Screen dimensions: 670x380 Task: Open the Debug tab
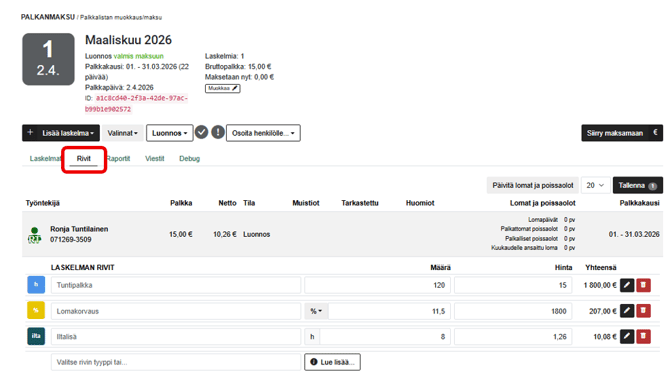[189, 159]
